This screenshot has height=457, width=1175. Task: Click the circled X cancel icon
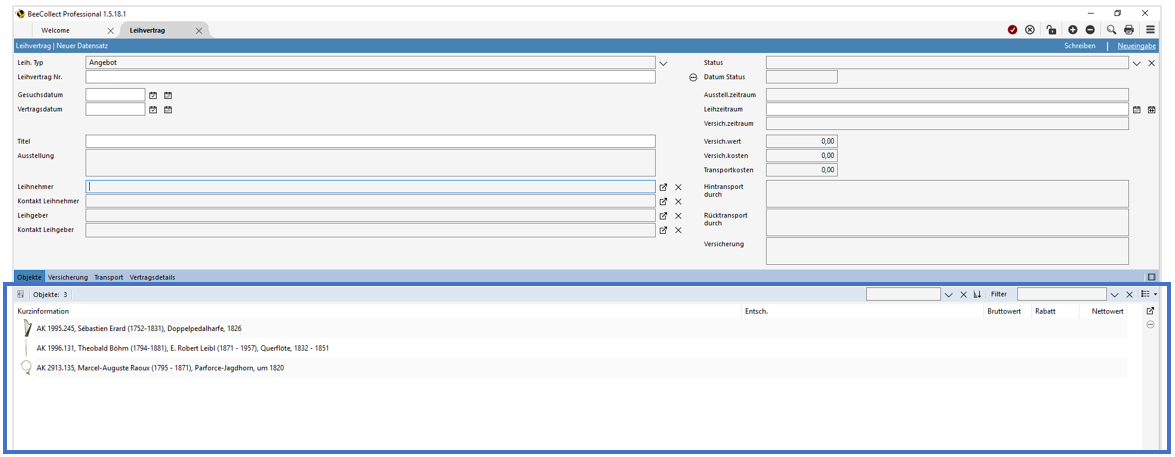point(1030,30)
